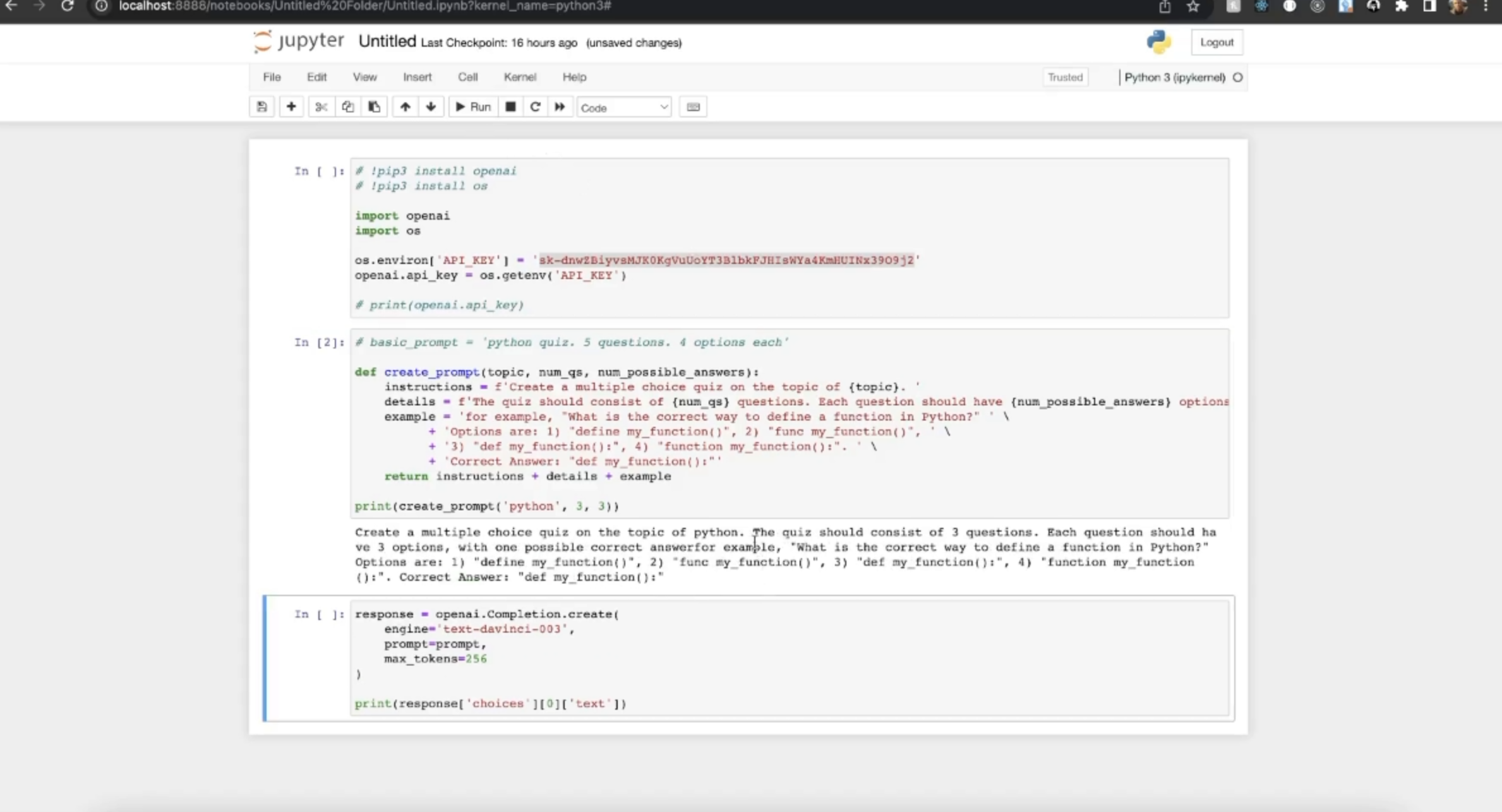The image size is (1502, 812).
Task: Click the save and checkpoint icon
Action: pos(261,107)
